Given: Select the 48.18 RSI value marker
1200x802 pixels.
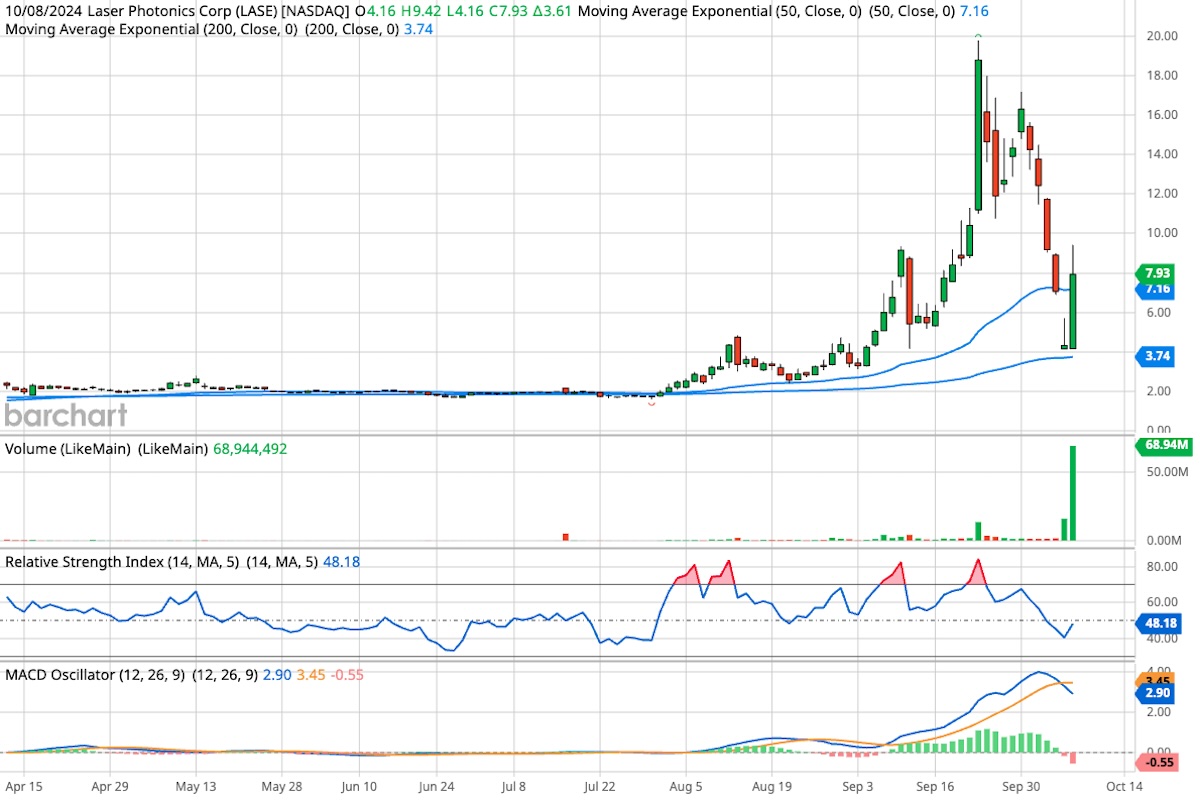Looking at the screenshot, I should [x=1162, y=623].
